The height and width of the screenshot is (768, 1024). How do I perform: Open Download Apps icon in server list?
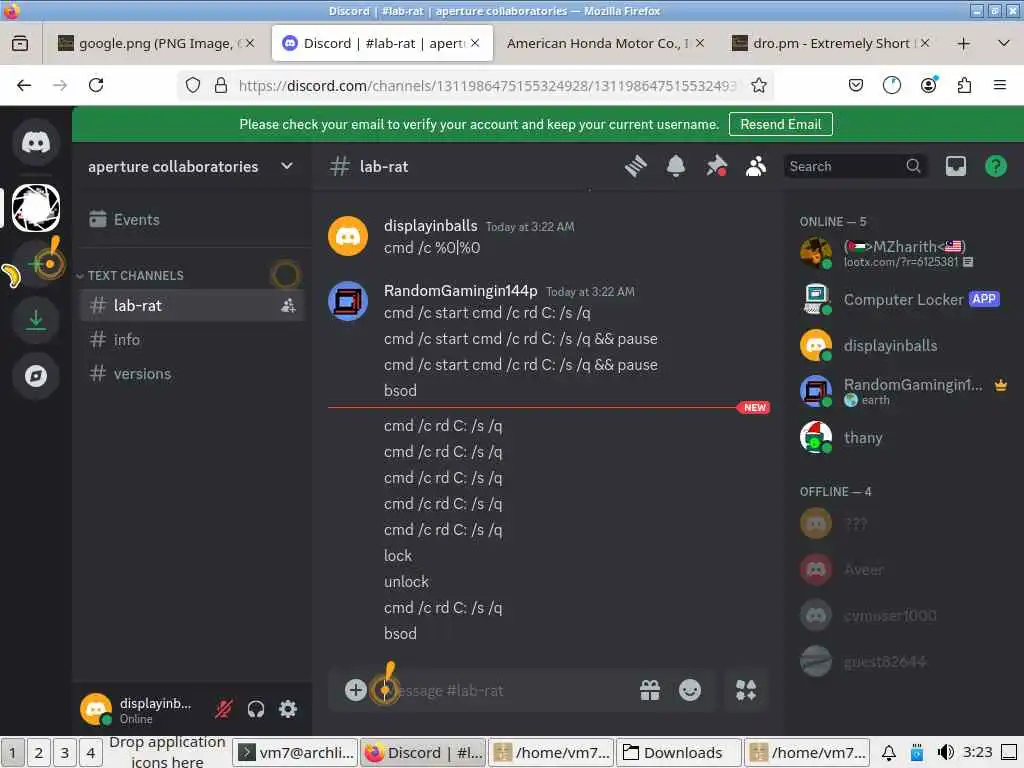pyautogui.click(x=36, y=320)
